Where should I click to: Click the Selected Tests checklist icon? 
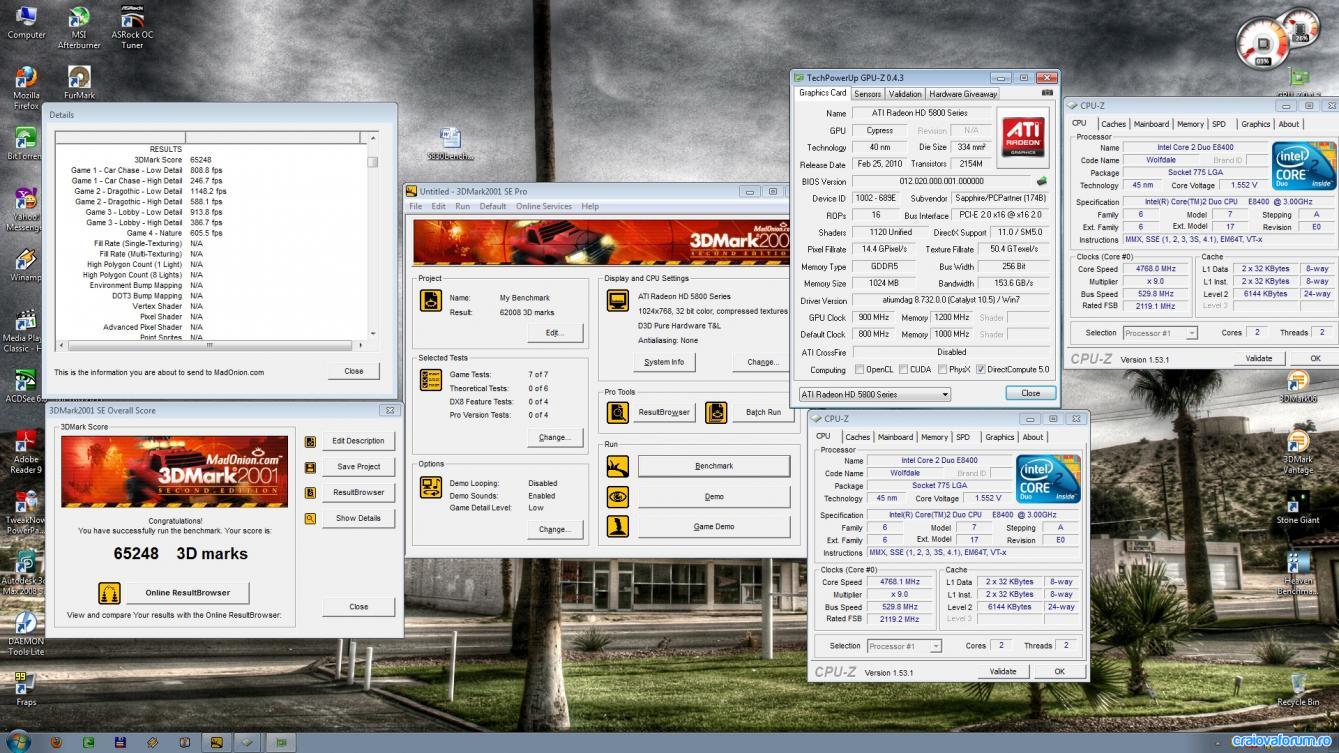pyautogui.click(x=431, y=380)
